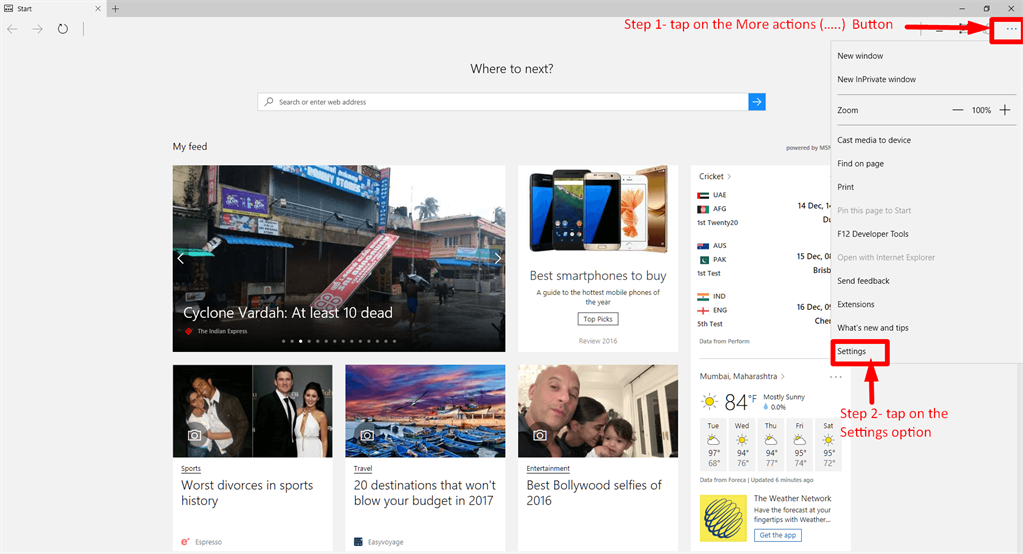Decrease zoom with minus button
This screenshot has height=554, width=1023.
[x=957, y=110]
